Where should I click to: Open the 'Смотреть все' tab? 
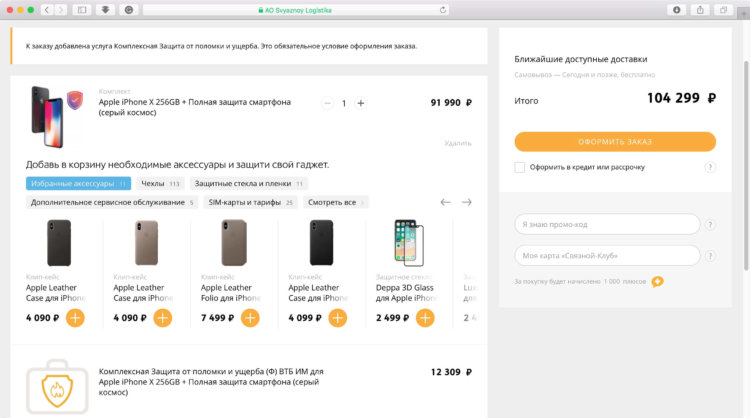pos(336,202)
